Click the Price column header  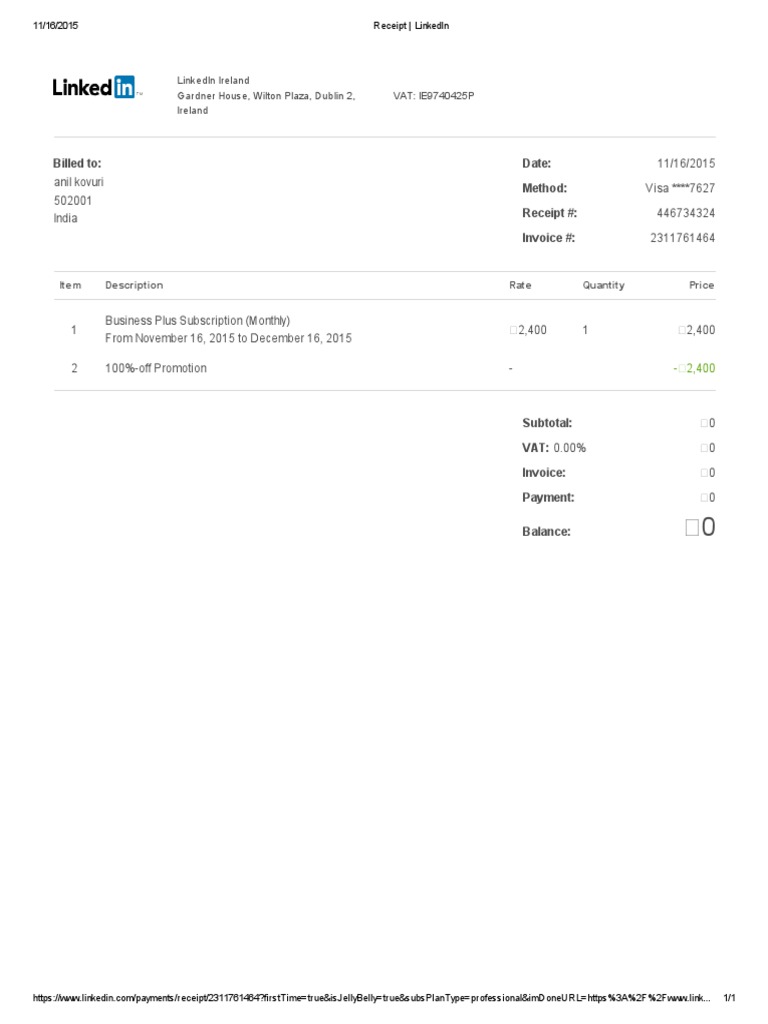coord(701,285)
